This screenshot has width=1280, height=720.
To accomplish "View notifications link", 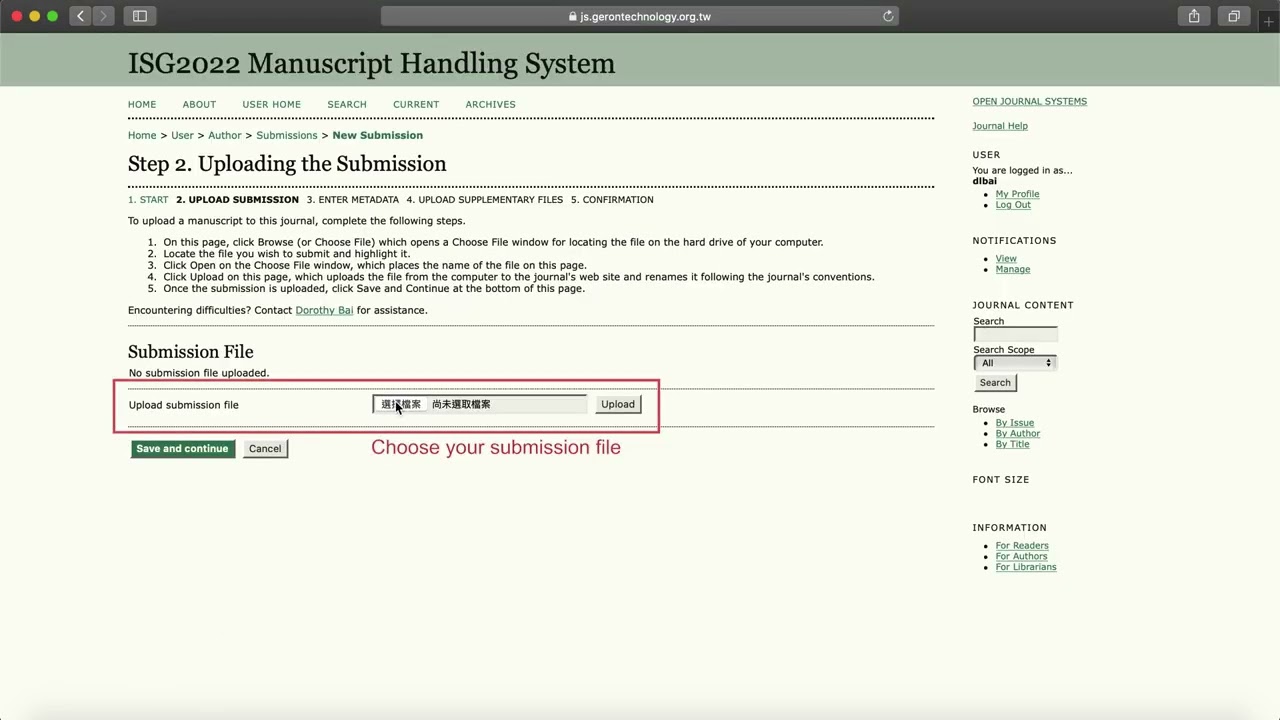I will 1006,259.
